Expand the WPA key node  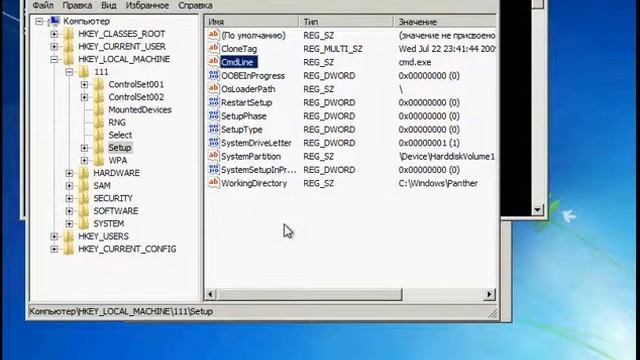[x=84, y=160]
